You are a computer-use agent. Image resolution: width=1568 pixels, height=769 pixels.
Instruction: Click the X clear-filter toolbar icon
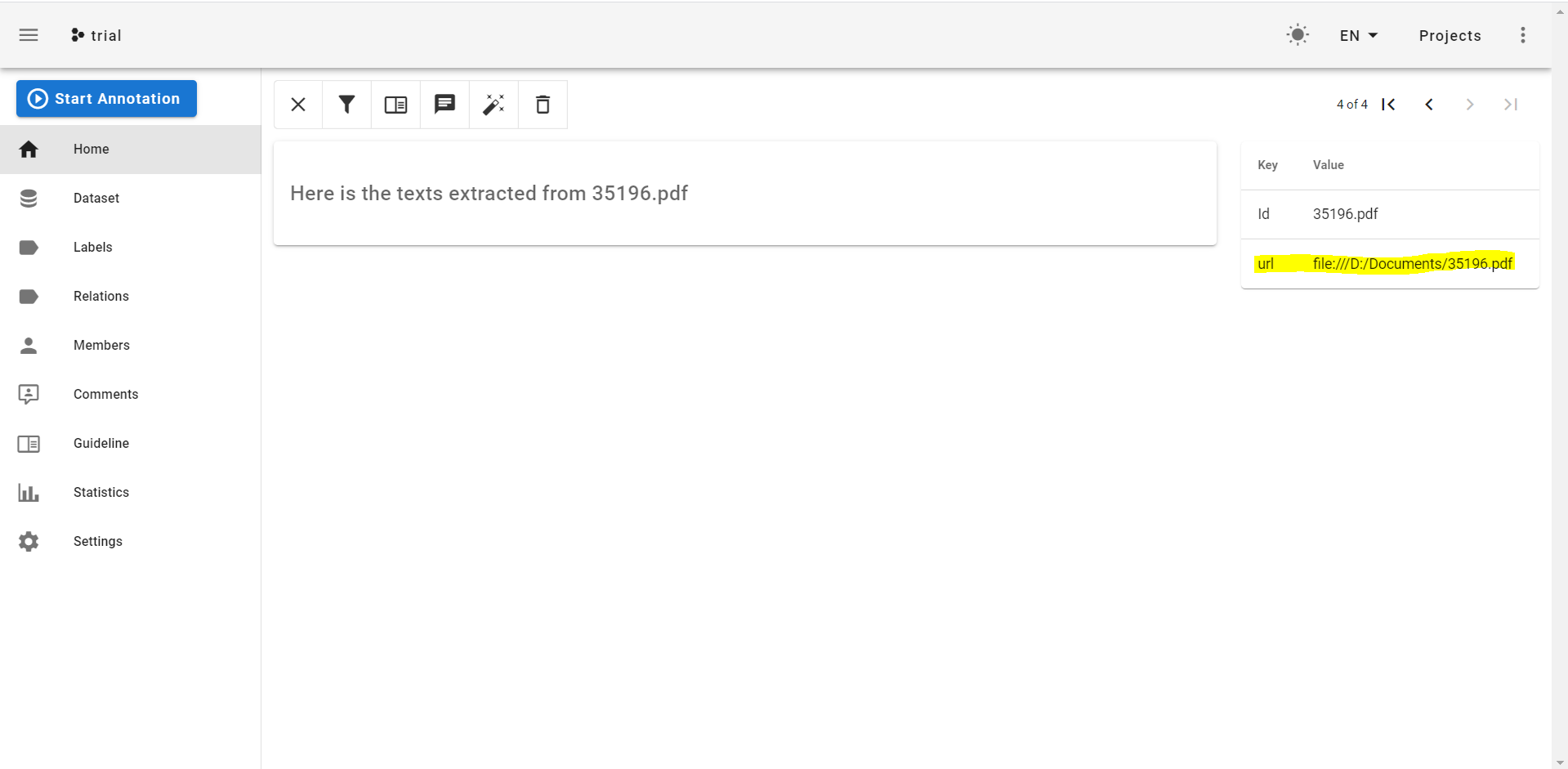point(297,104)
